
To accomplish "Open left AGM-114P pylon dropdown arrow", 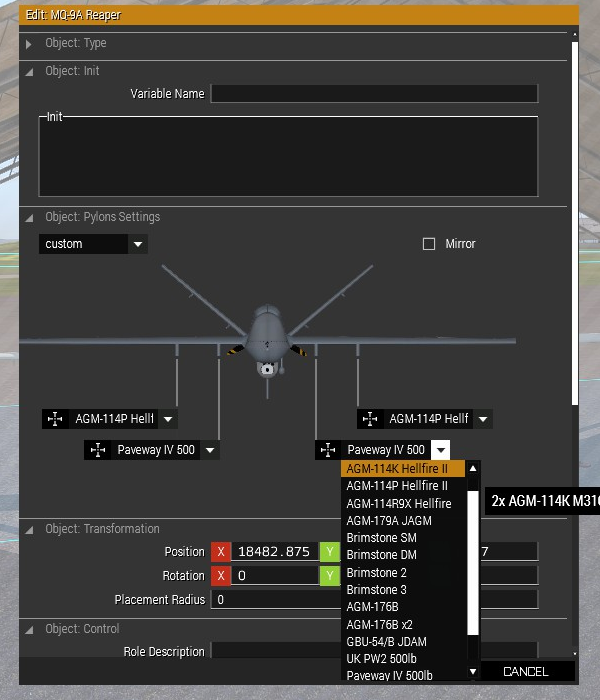I will [x=168, y=419].
